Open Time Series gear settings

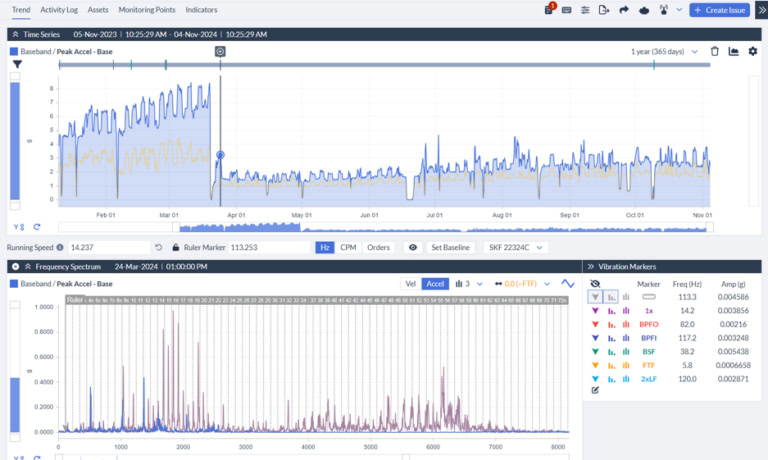click(753, 51)
